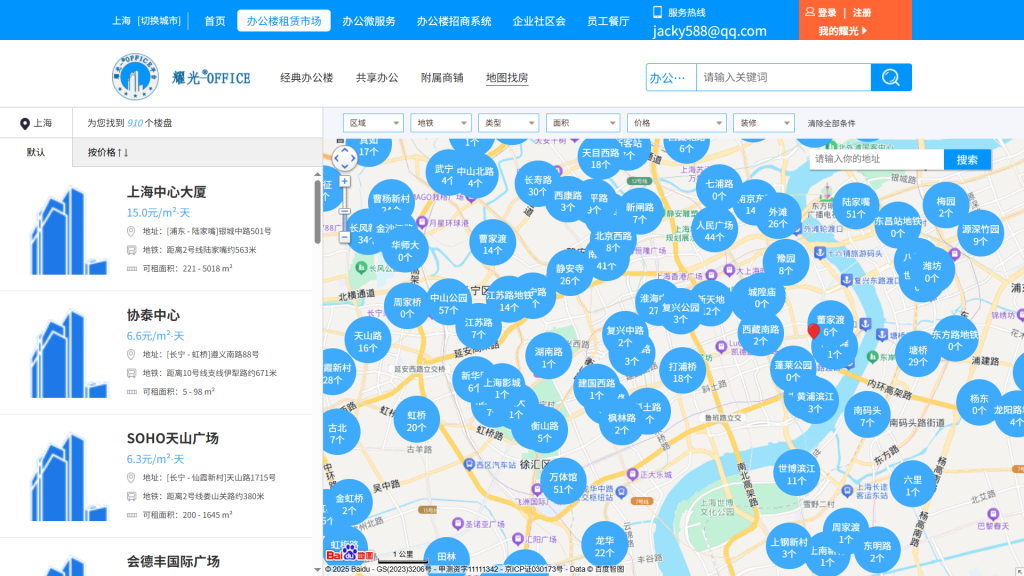Open the 我的耀光 account menu

tap(842, 31)
